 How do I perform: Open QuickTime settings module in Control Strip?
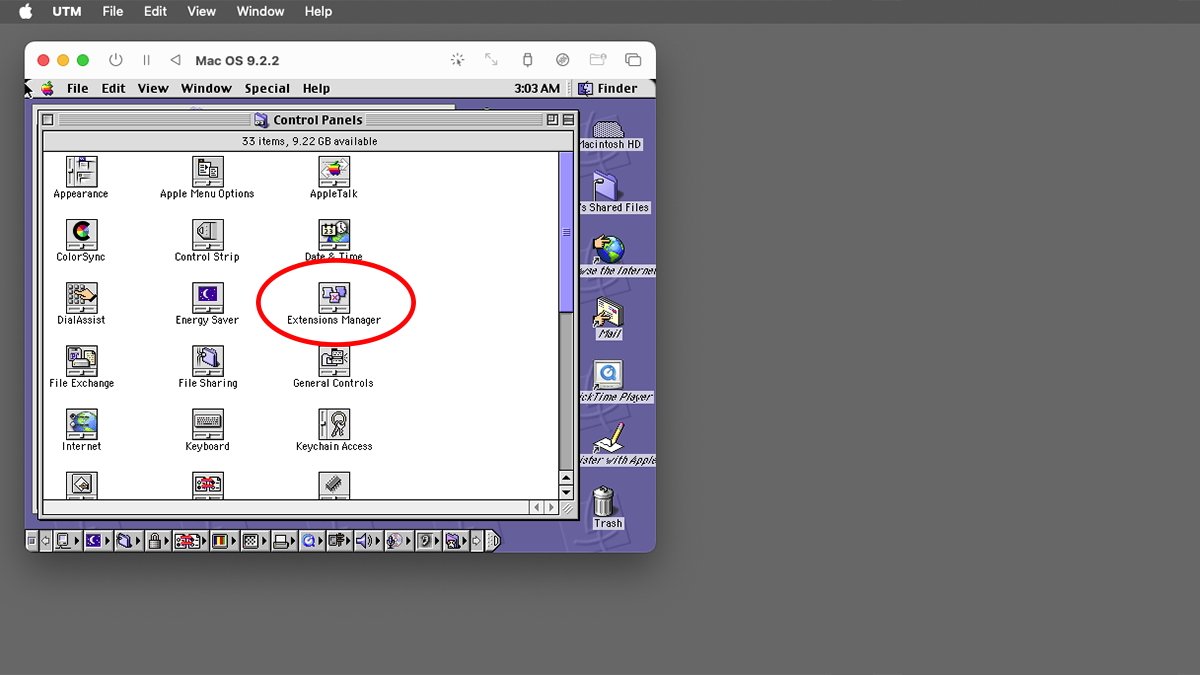(311, 541)
